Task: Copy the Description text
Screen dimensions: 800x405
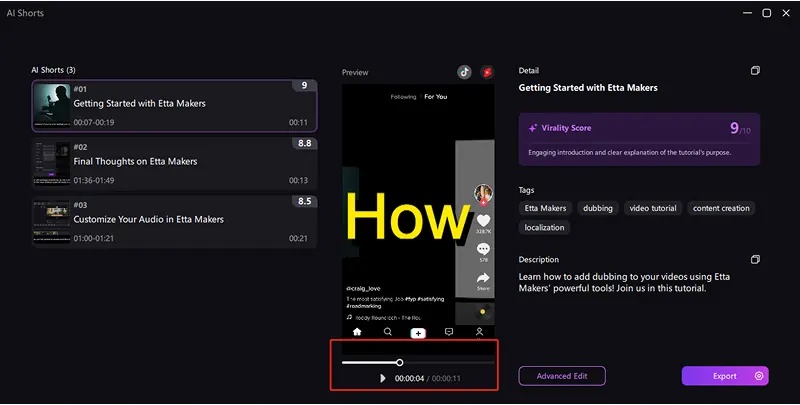Action: [756, 259]
